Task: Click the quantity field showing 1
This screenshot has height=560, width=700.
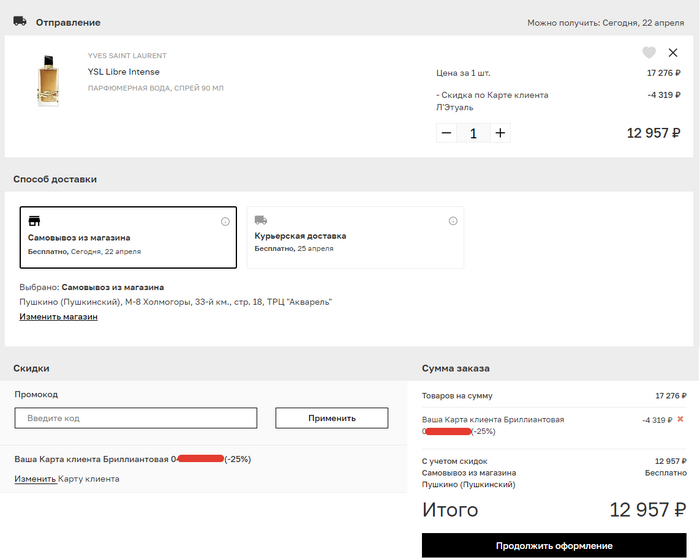Action: (x=473, y=133)
